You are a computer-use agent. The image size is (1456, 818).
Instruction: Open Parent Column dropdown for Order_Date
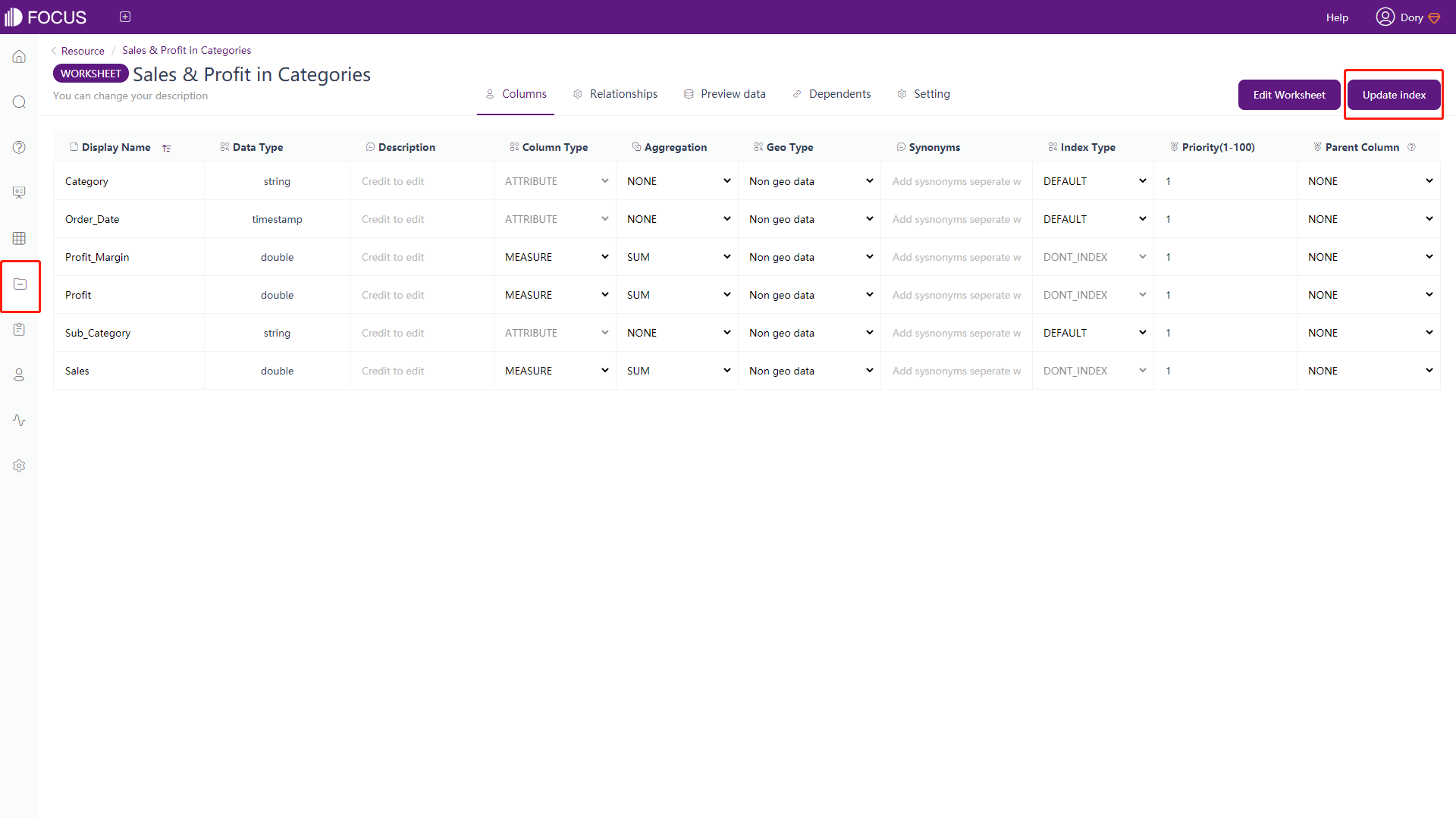coord(1370,219)
